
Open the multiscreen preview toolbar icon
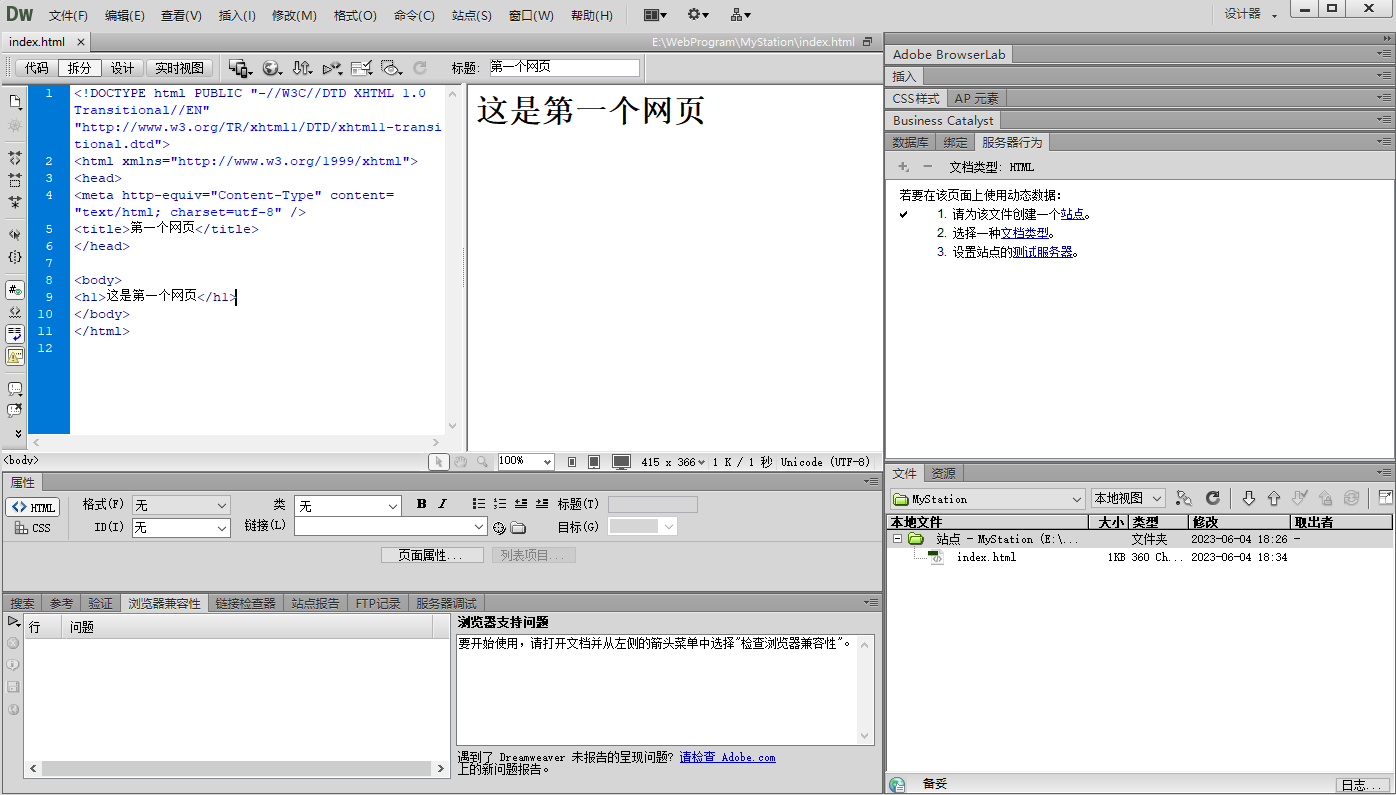[x=240, y=68]
